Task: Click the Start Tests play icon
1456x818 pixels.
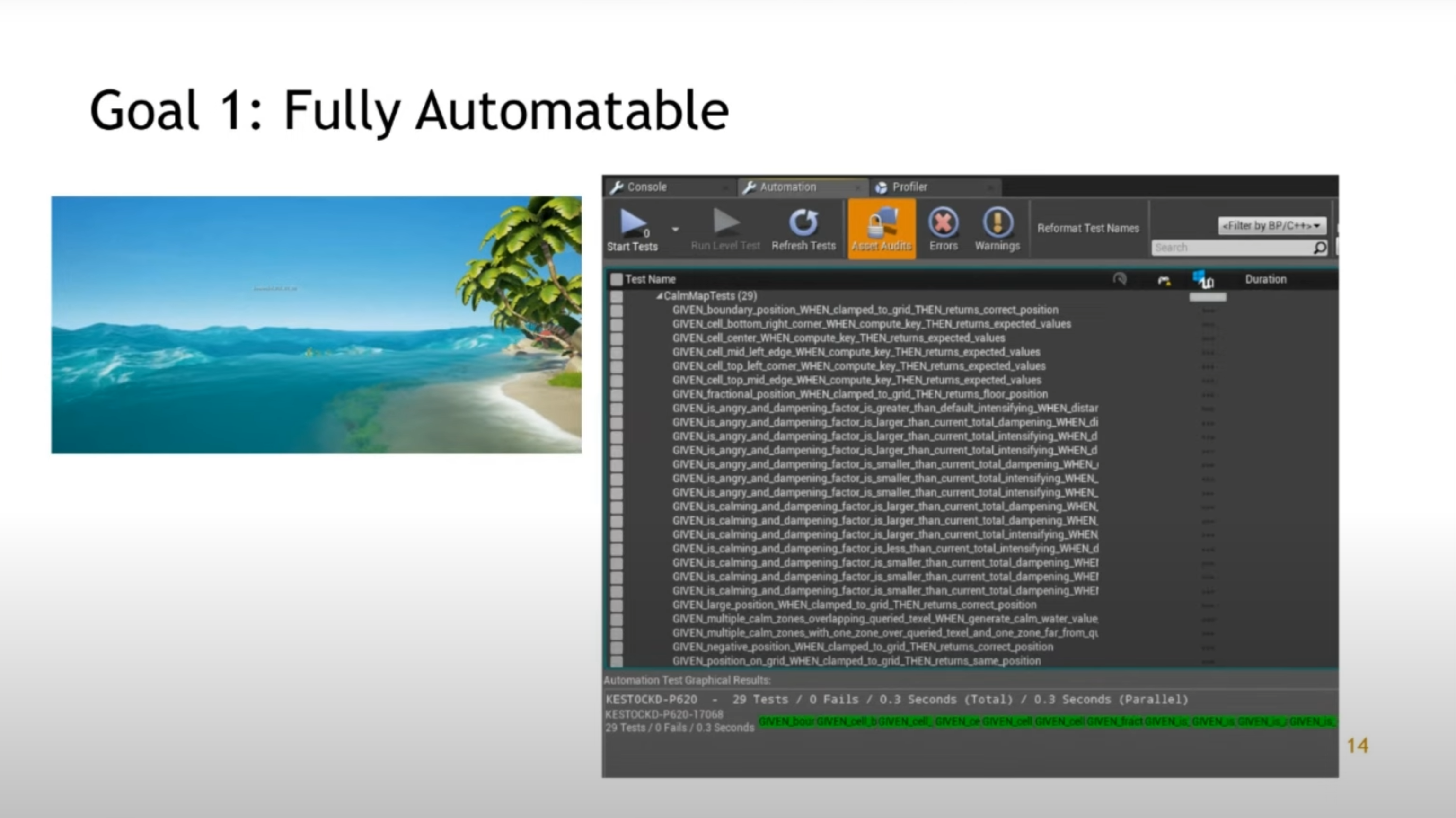Action: pyautogui.click(x=633, y=222)
